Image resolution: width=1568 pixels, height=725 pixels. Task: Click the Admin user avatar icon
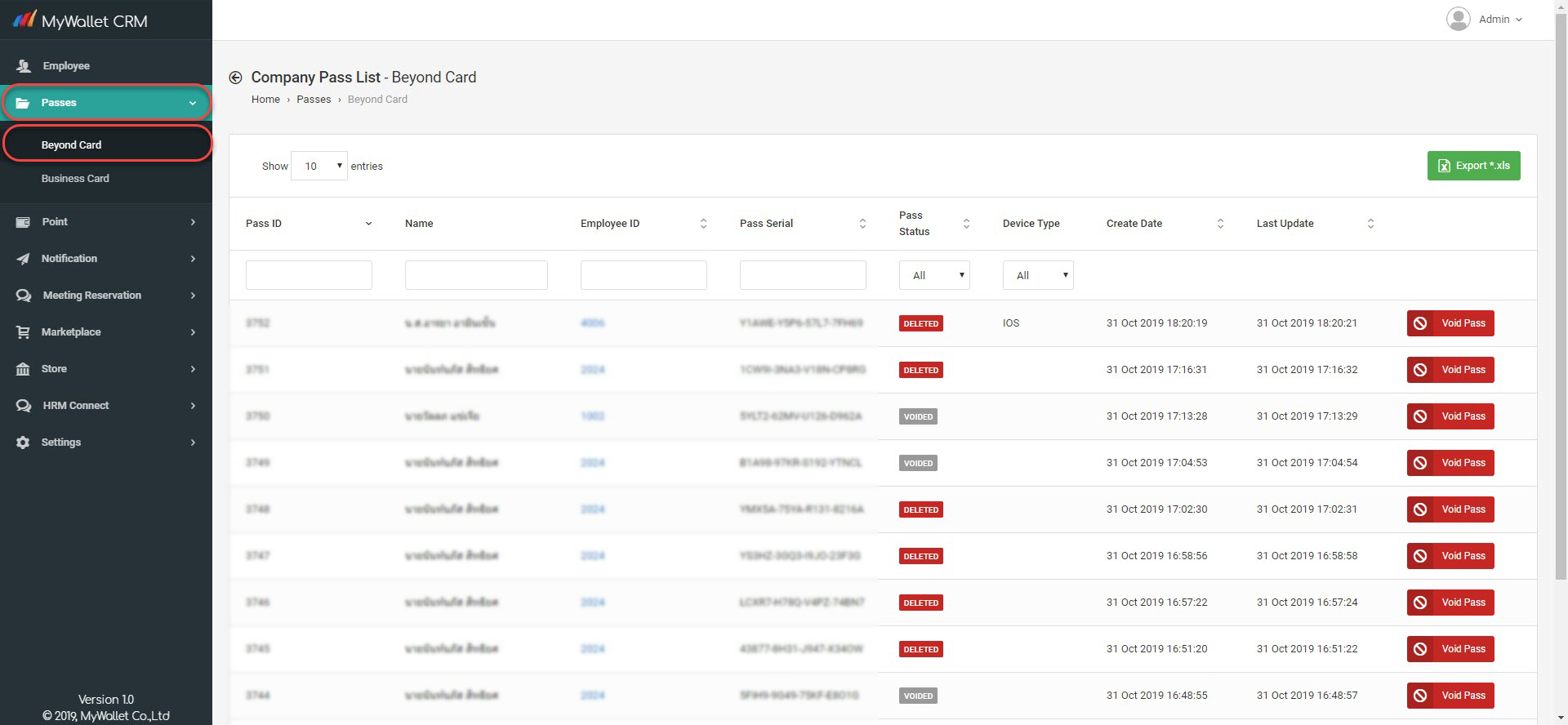pos(1459,19)
